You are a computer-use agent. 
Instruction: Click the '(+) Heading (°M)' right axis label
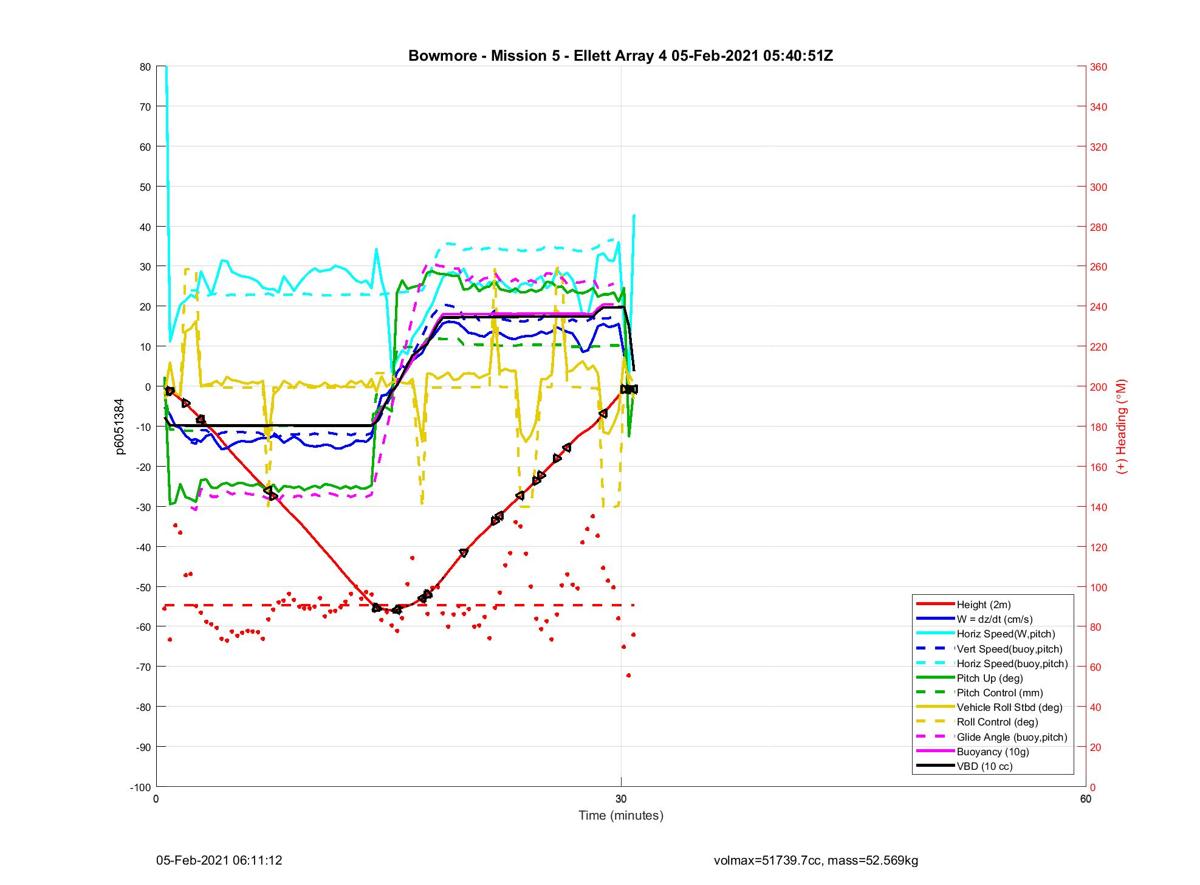[x=1122, y=426]
